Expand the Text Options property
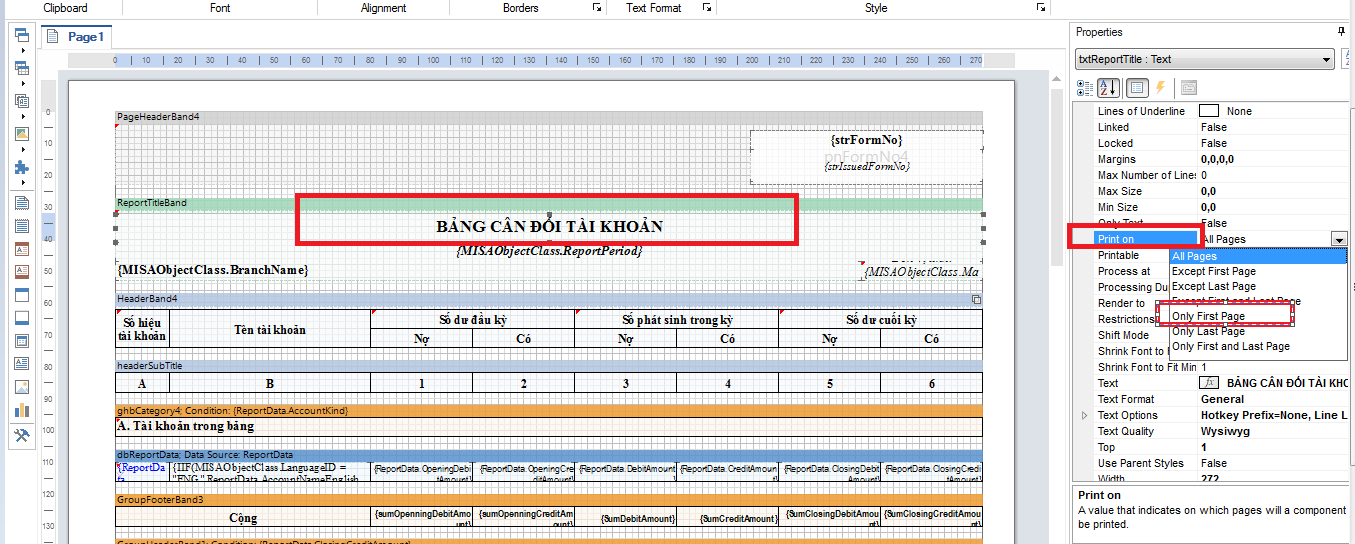The image size is (1355, 544). (1085, 415)
